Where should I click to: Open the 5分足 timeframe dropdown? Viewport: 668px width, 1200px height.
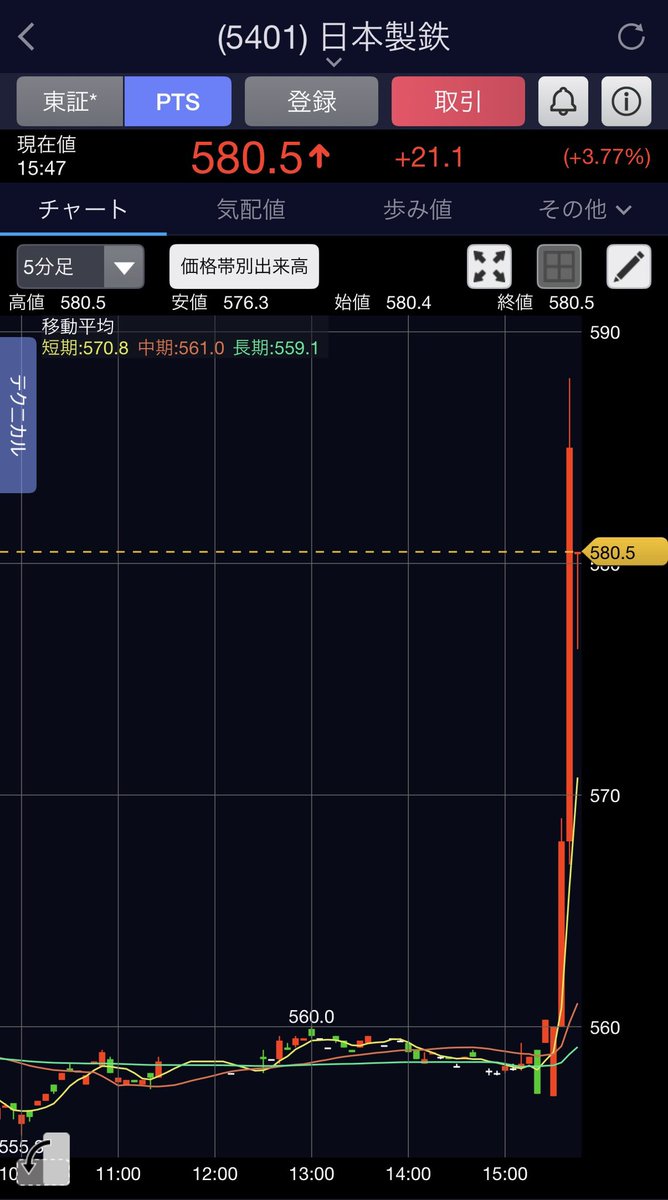(x=80, y=267)
